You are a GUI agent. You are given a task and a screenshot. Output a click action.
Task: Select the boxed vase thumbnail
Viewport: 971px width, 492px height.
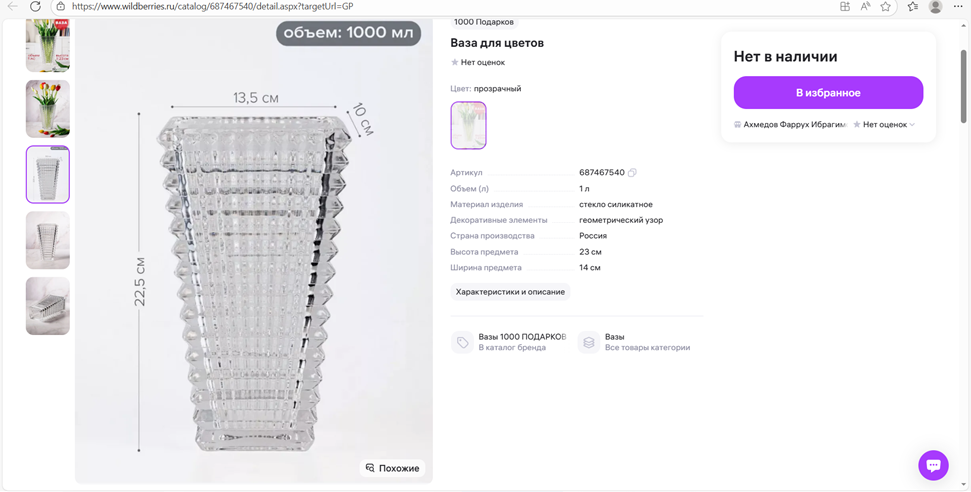point(48,305)
